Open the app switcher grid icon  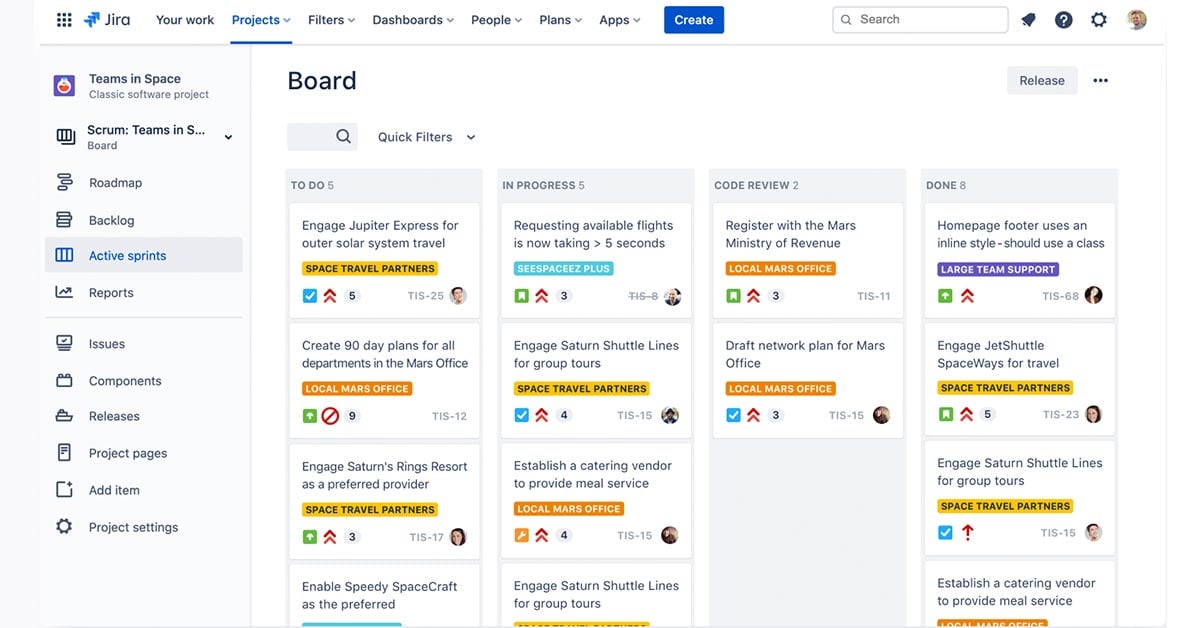[x=64, y=20]
